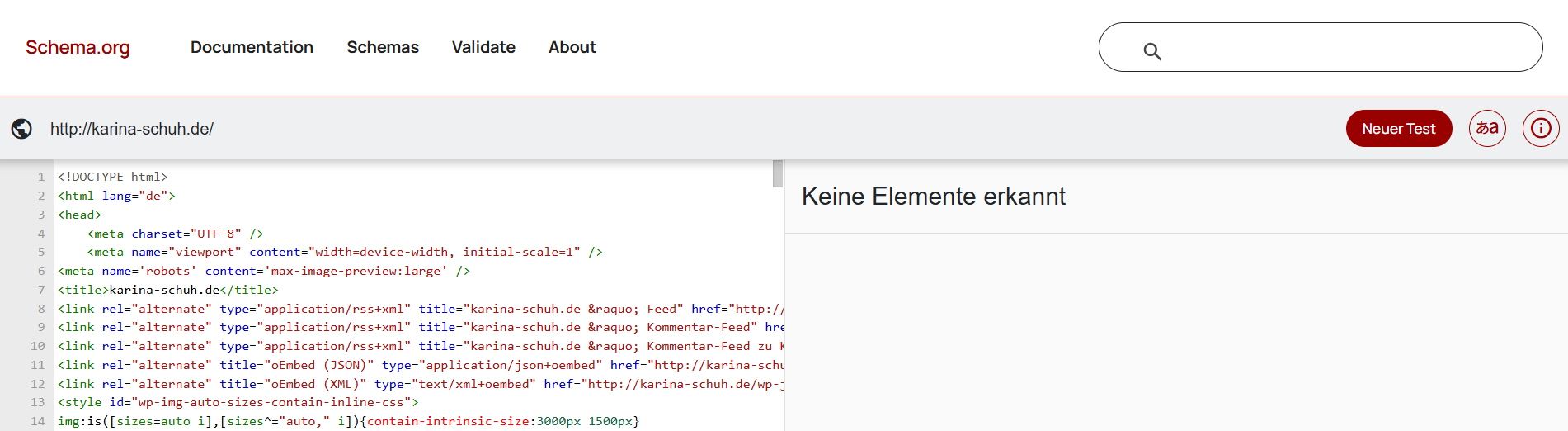This screenshot has height=431, width=1568.
Task: Click the meta charset UTF-8 line
Action: pyautogui.click(x=176, y=234)
